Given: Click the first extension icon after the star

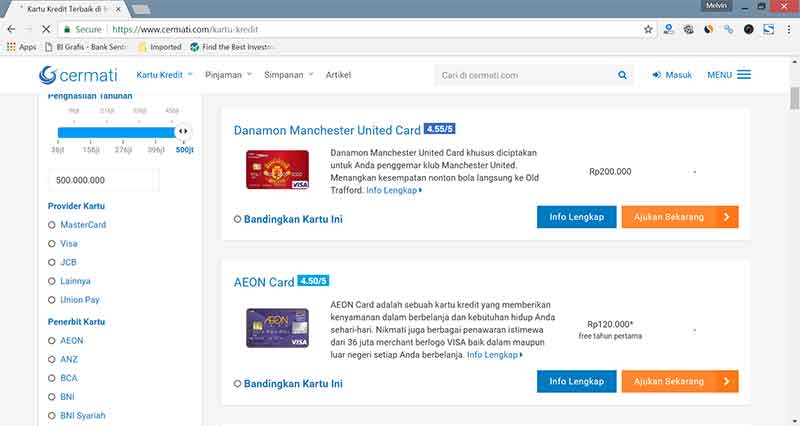Looking at the screenshot, I should pos(668,30).
